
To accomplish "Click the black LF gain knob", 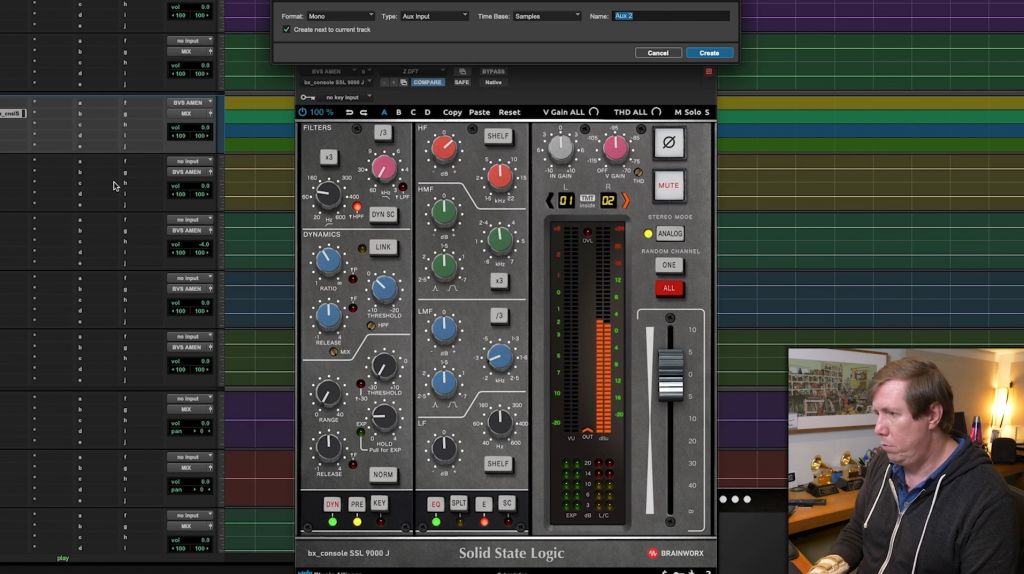I will (444, 448).
